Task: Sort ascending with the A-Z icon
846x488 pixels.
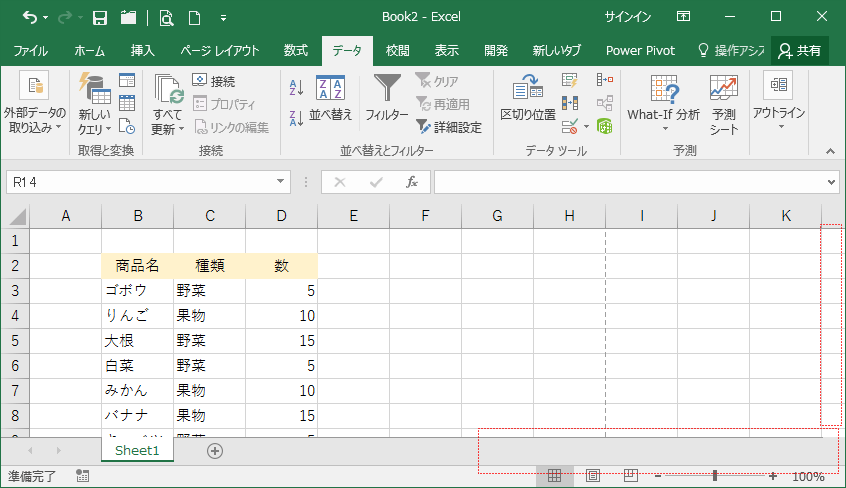Action: (296, 88)
